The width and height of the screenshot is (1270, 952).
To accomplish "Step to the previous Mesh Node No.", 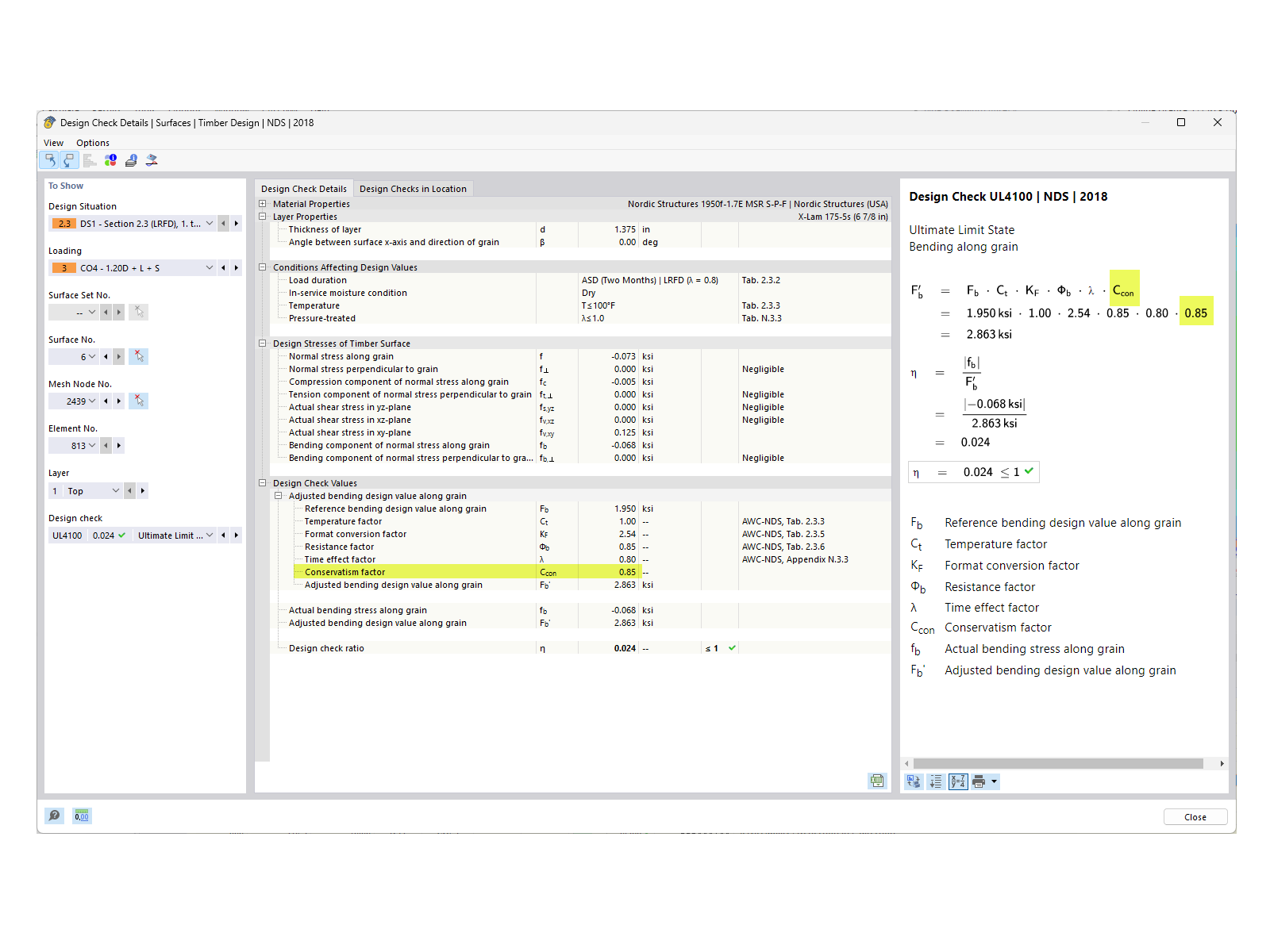I will [x=106, y=401].
